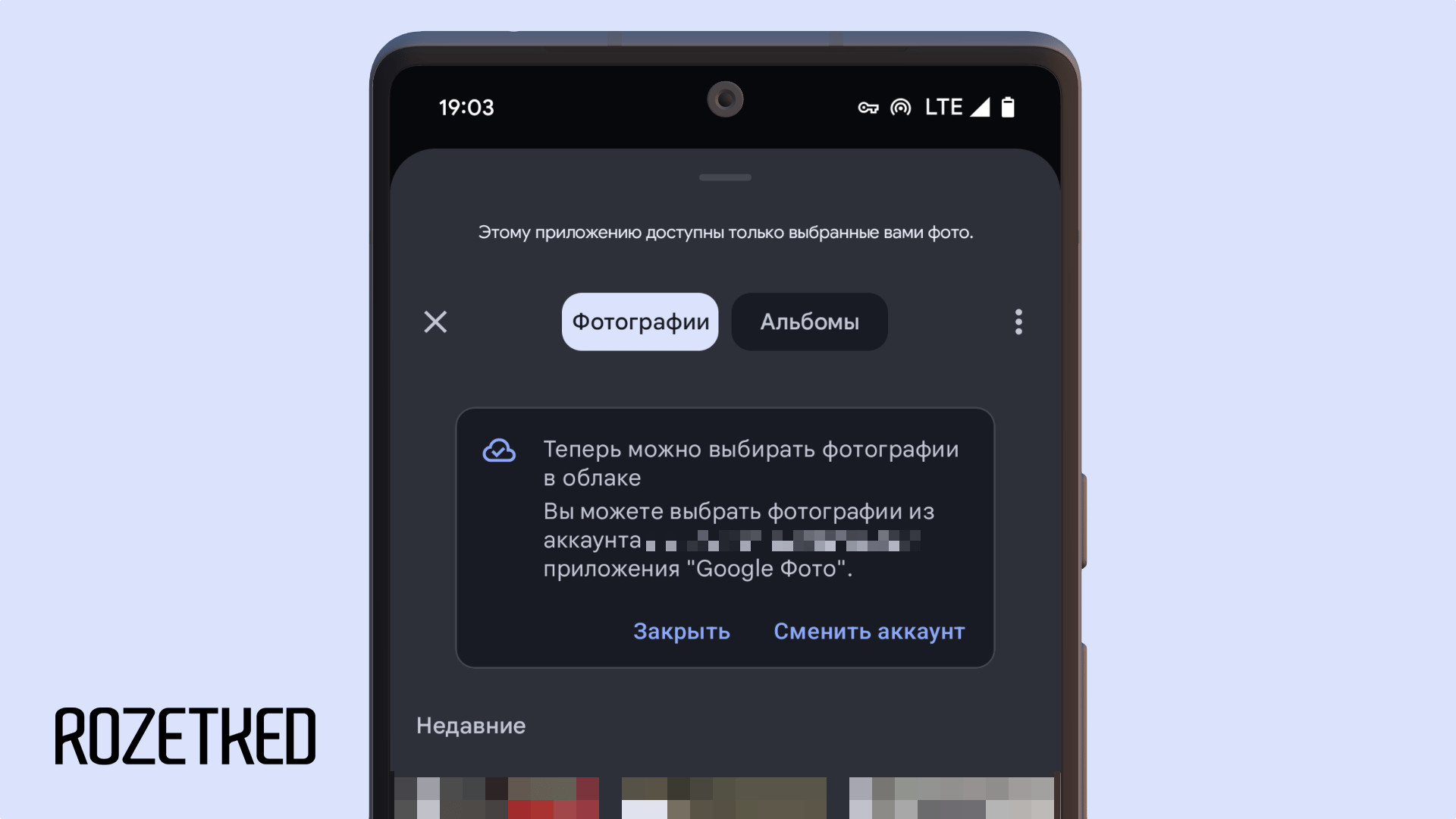This screenshot has height=819, width=1456.
Task: Open the Недавние section expander
Action: pos(470,725)
